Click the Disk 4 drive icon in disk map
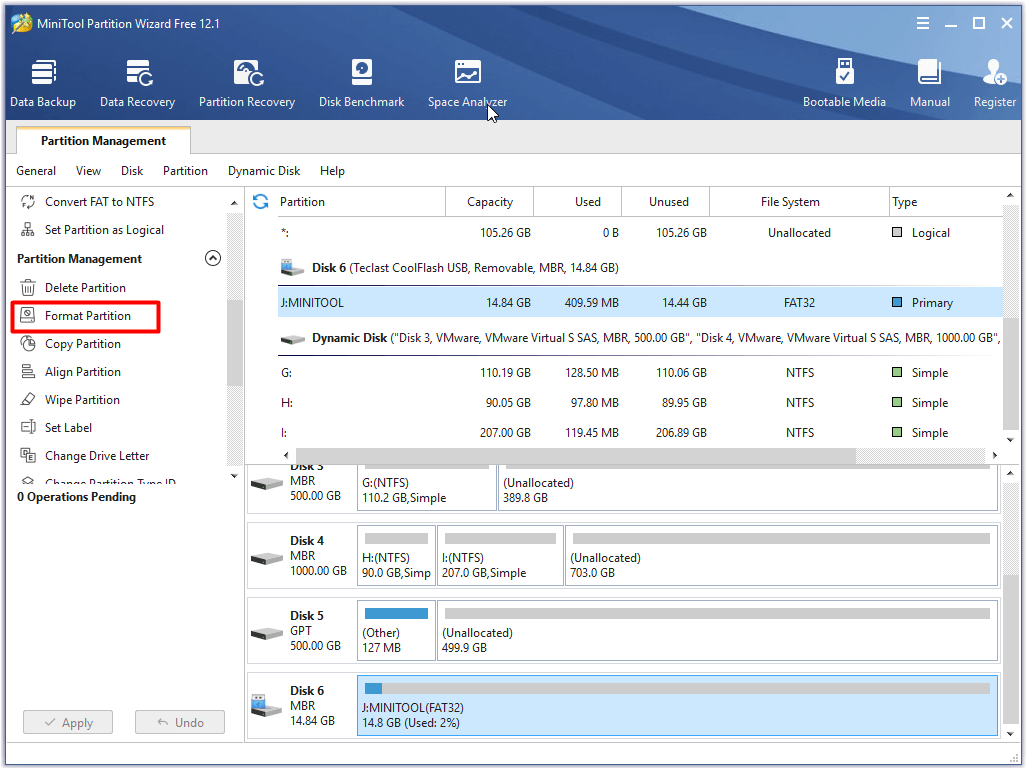Viewport: 1027px width, 768px height. [267, 558]
